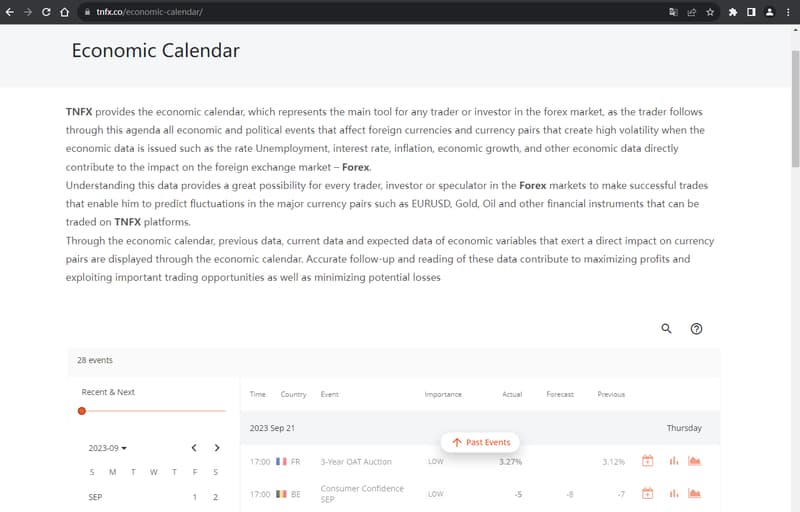Screen dimensions: 800x512
Task: Click the 3.12% previous value
Action: [x=613, y=462]
